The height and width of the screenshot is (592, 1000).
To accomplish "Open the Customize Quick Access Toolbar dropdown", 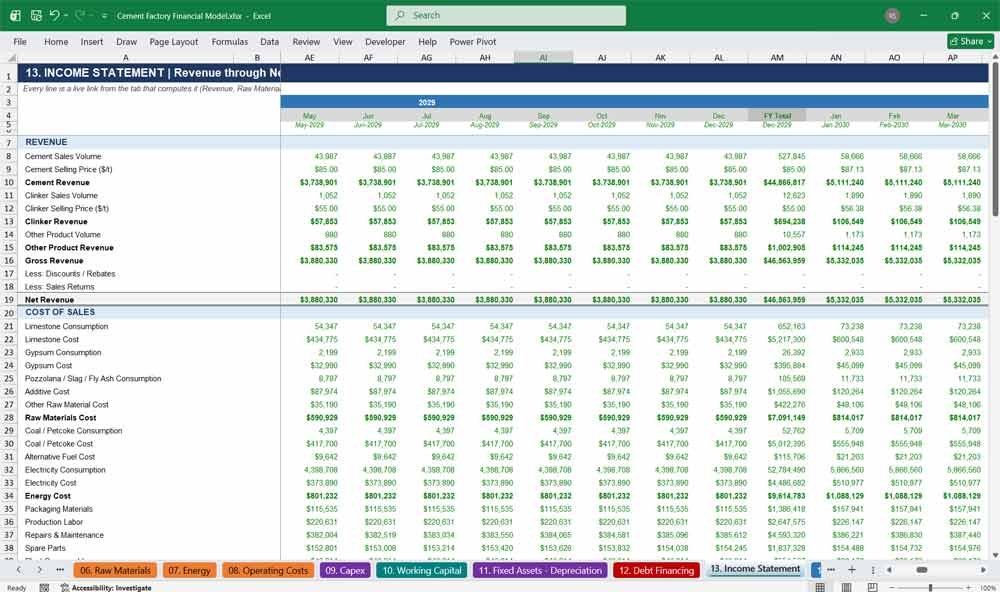I will coord(104,16).
